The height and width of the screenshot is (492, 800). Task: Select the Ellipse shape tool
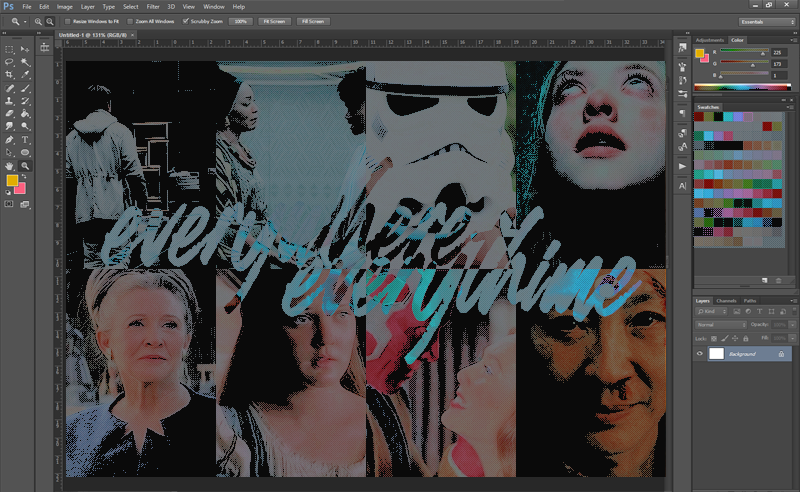24,153
